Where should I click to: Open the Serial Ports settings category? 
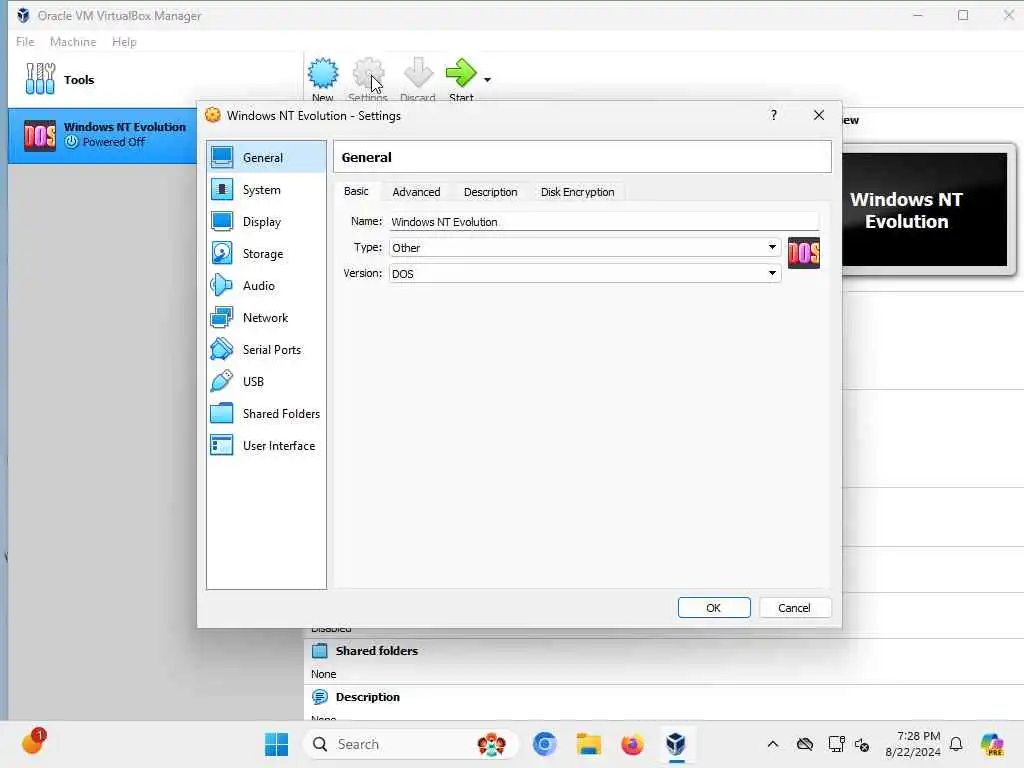(266, 349)
